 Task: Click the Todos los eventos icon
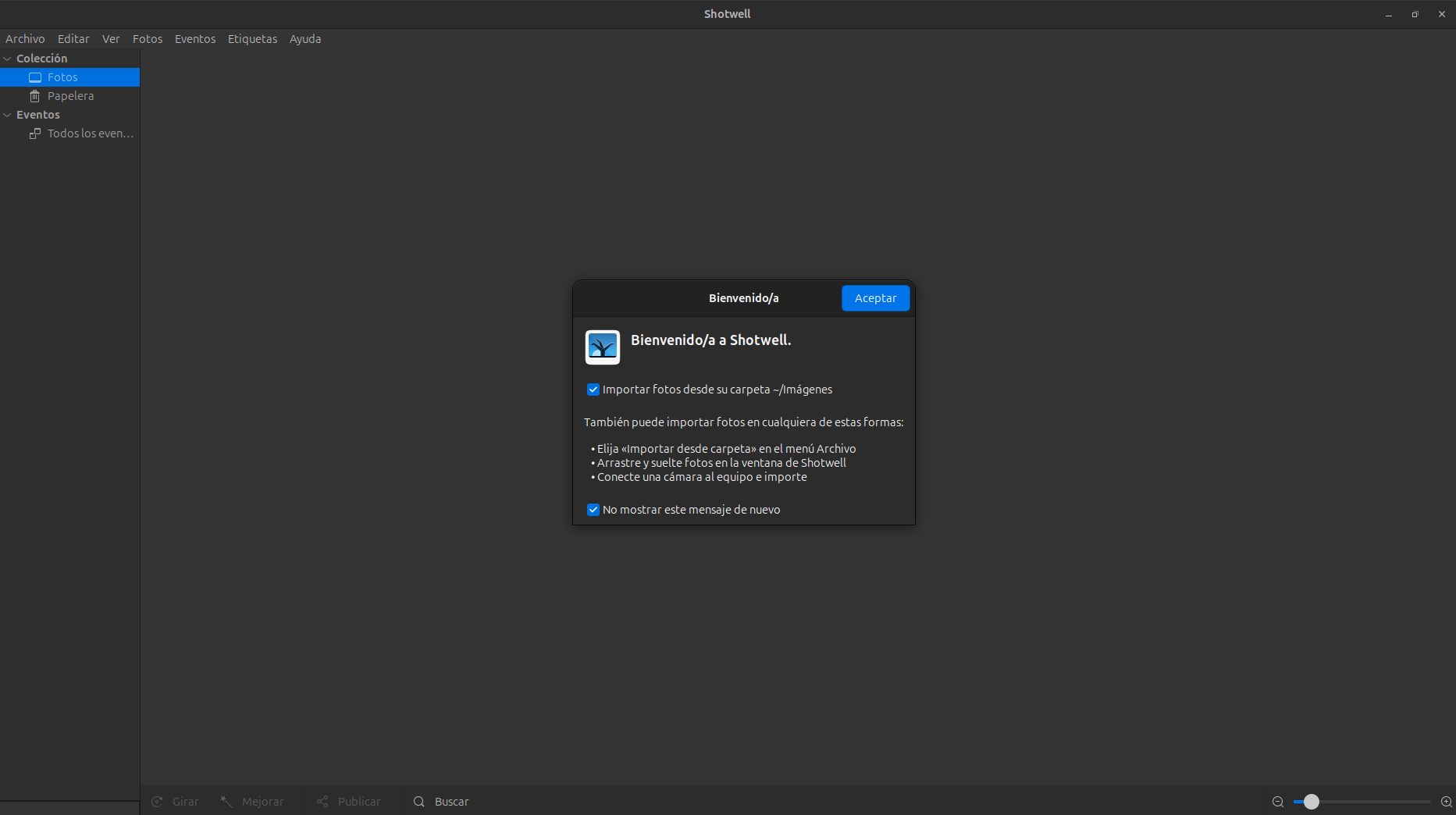pos(35,133)
